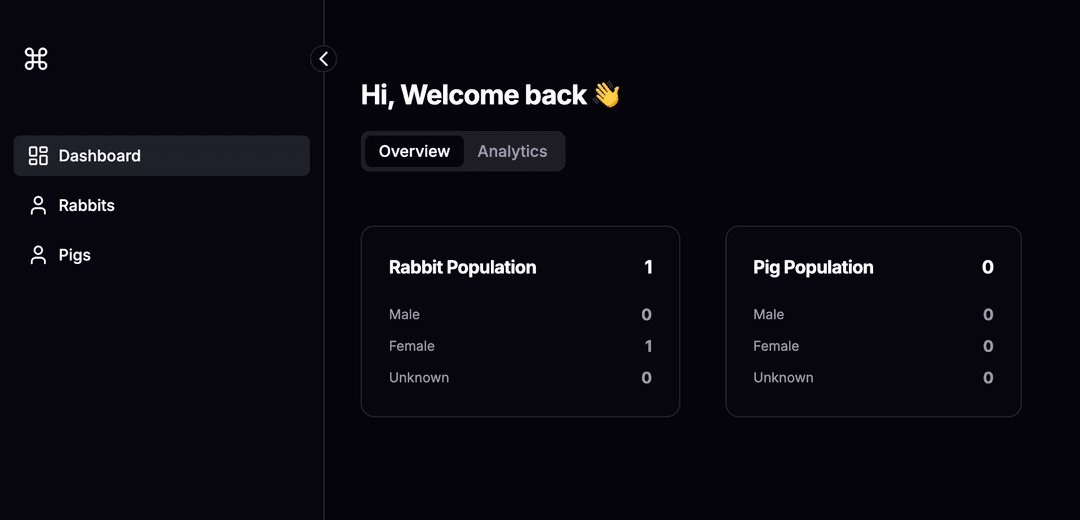Open the Dashboard sidebar item
The height and width of the screenshot is (520, 1080).
pyautogui.click(x=162, y=156)
